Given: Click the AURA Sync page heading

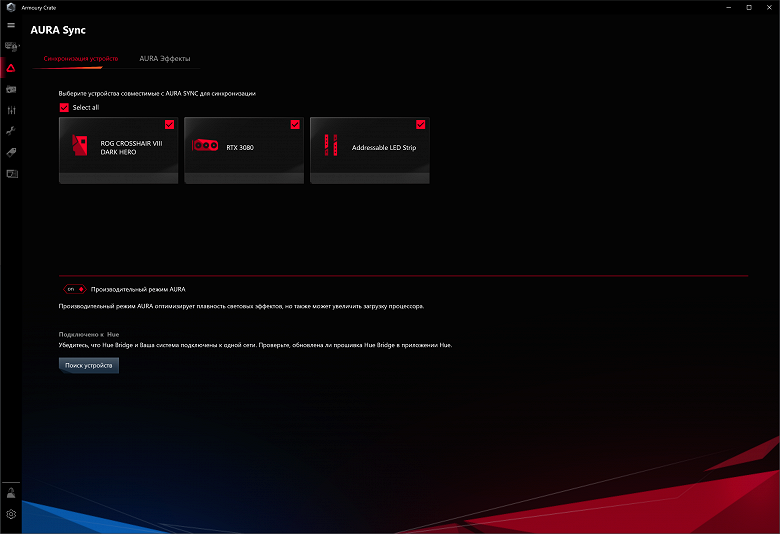Looking at the screenshot, I should (x=58, y=30).
